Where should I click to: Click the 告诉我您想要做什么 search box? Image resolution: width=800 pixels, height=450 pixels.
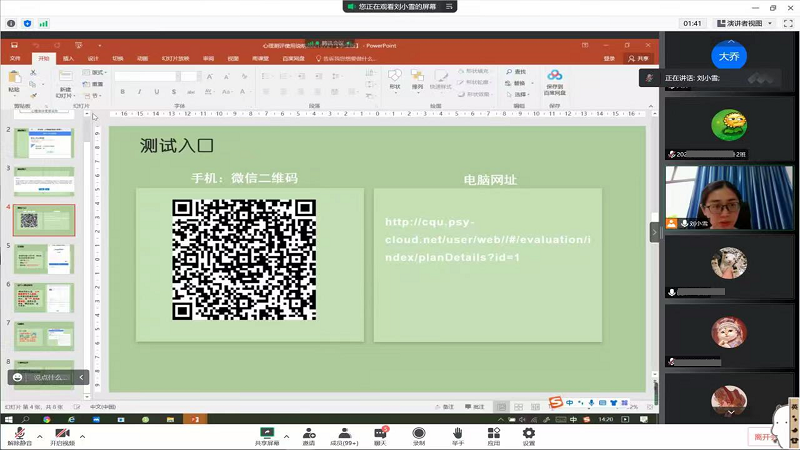click(x=346, y=59)
